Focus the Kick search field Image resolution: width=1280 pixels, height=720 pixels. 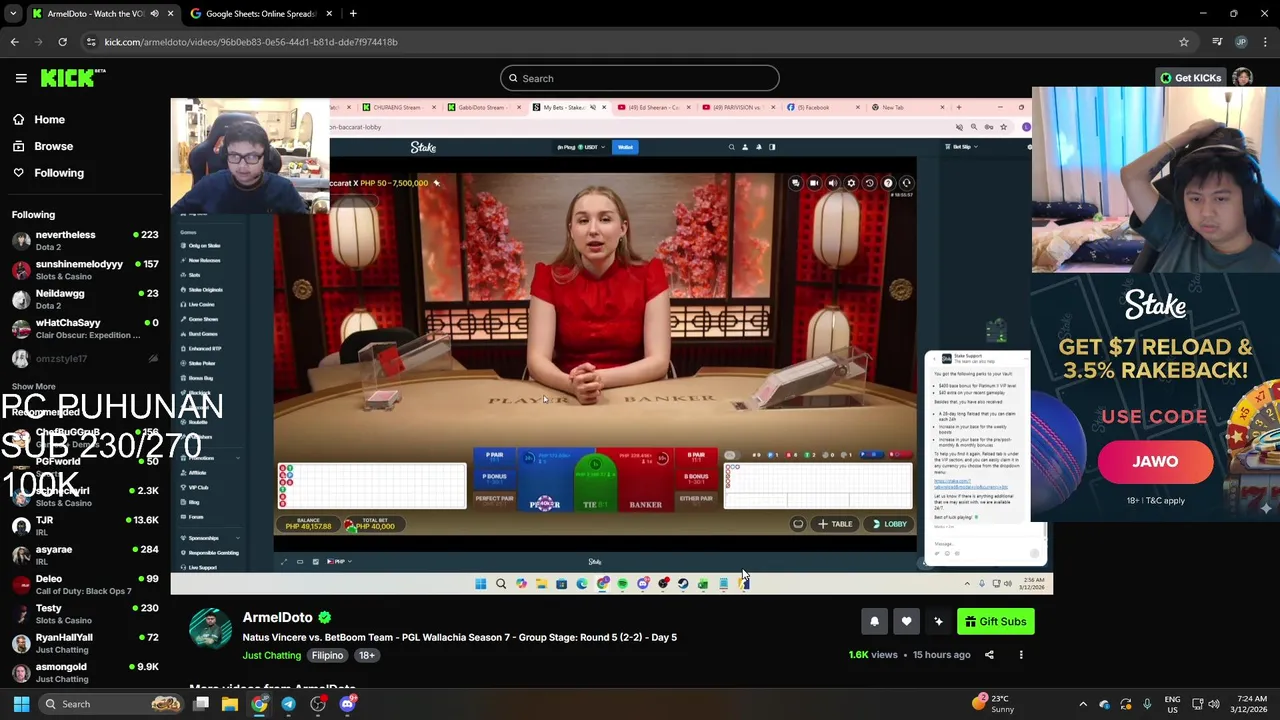[640, 78]
